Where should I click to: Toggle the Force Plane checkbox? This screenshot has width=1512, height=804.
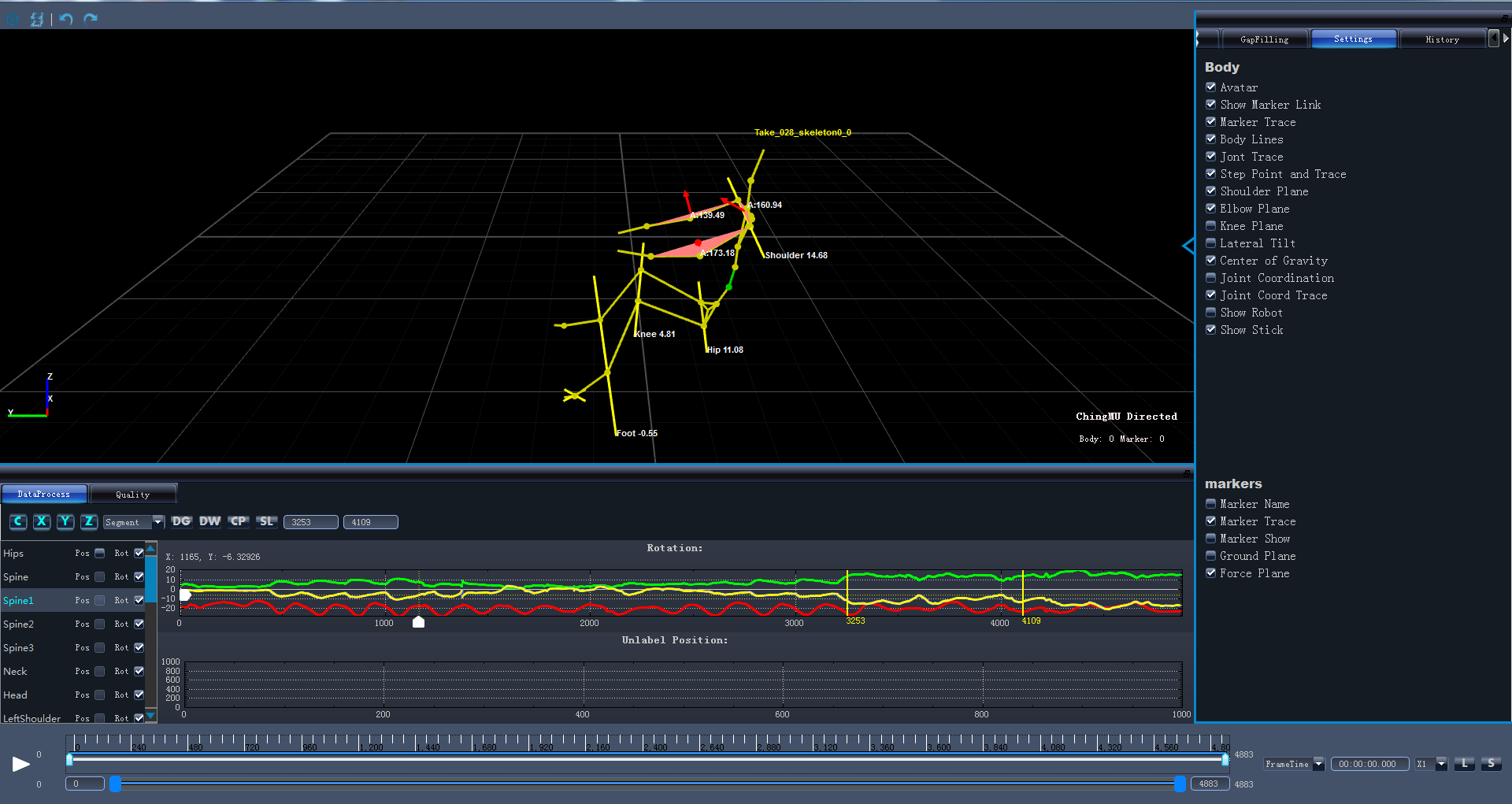[x=1211, y=573]
